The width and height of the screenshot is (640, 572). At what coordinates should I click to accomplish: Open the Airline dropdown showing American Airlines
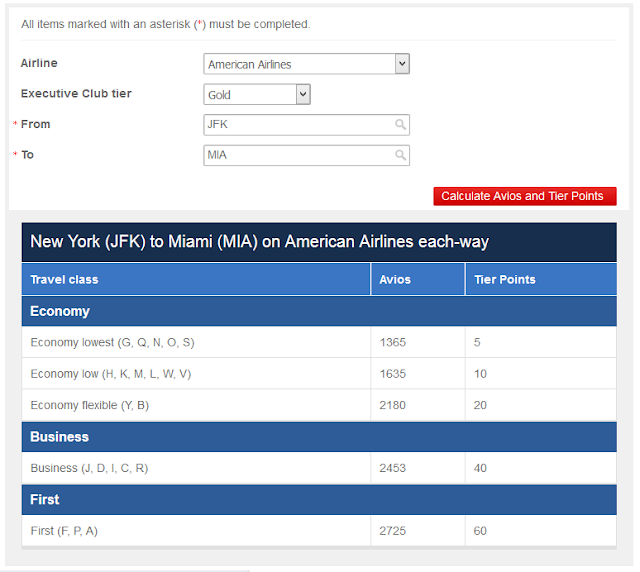(x=306, y=64)
